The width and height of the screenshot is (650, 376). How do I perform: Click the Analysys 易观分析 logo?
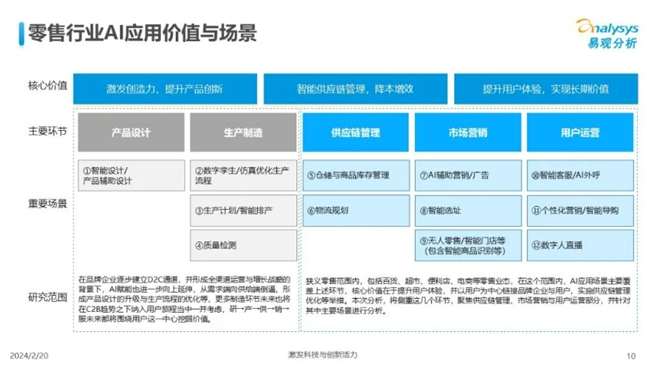pos(607,34)
